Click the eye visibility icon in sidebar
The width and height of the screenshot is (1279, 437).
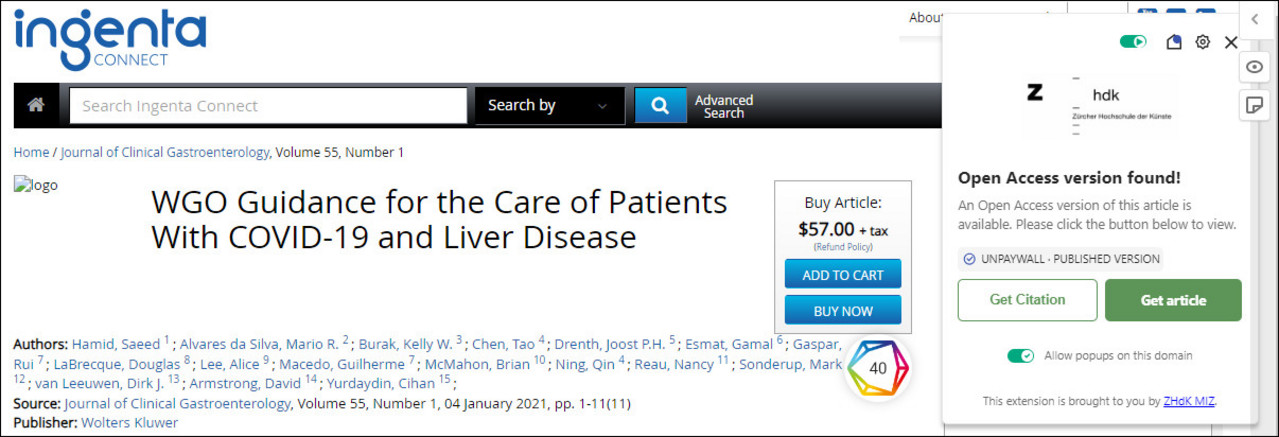pos(1255,67)
